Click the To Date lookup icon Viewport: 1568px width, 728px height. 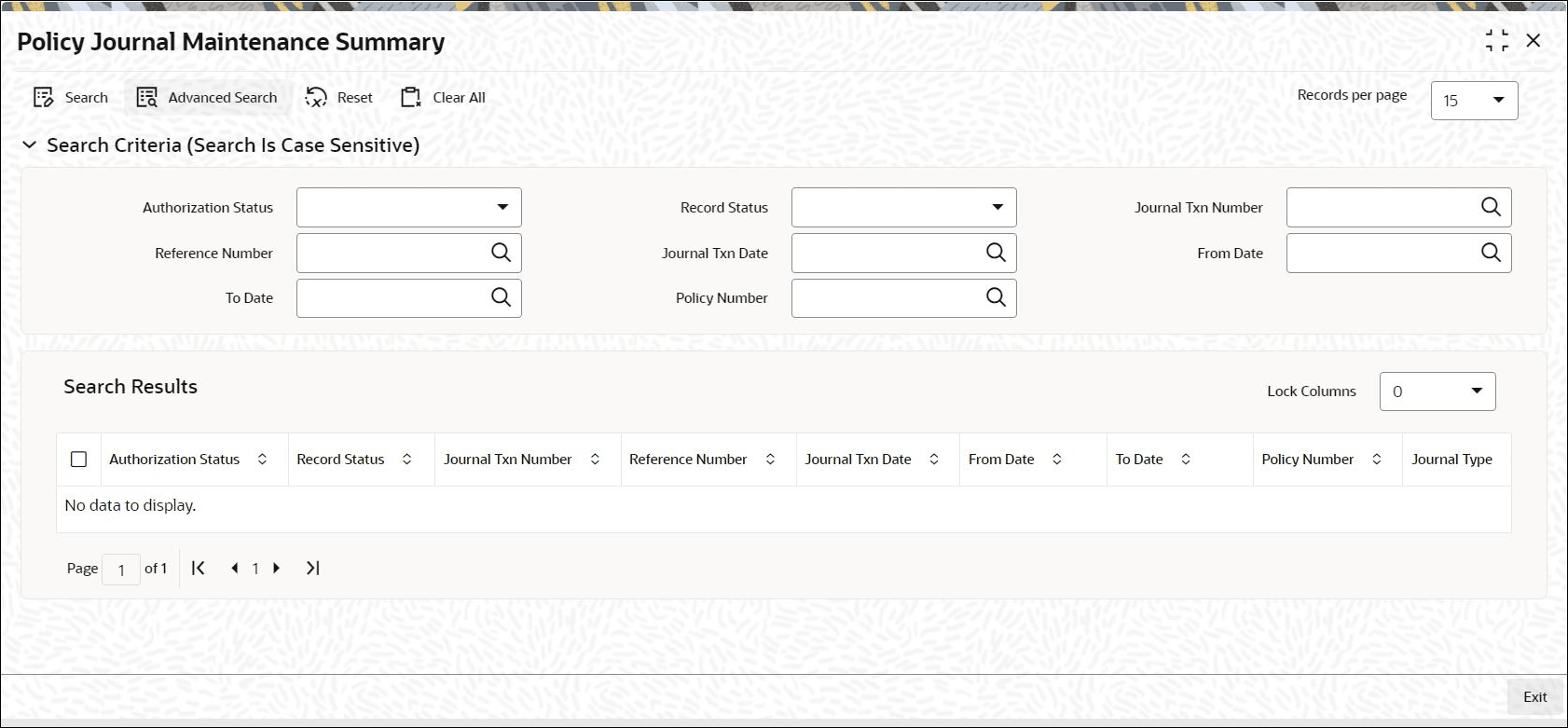pos(501,297)
